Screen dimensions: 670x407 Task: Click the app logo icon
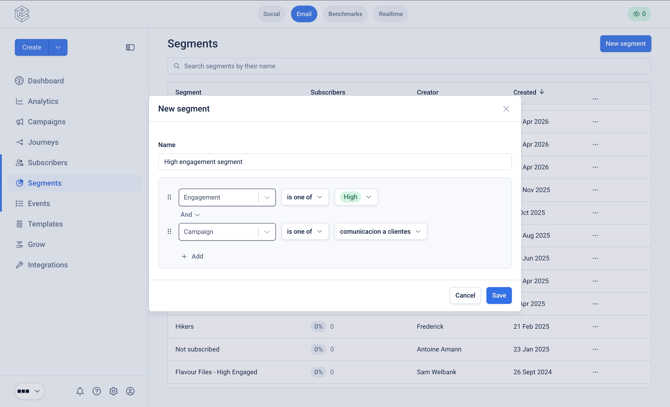[x=22, y=14]
